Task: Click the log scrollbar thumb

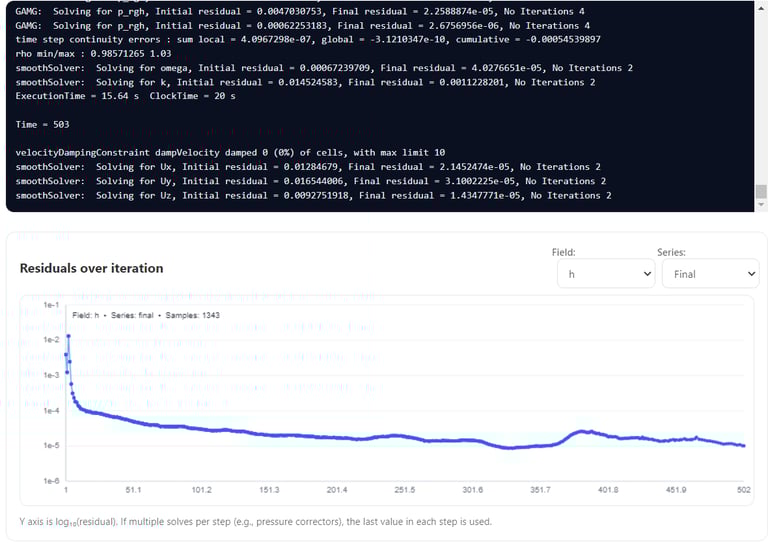Action: 760,192
